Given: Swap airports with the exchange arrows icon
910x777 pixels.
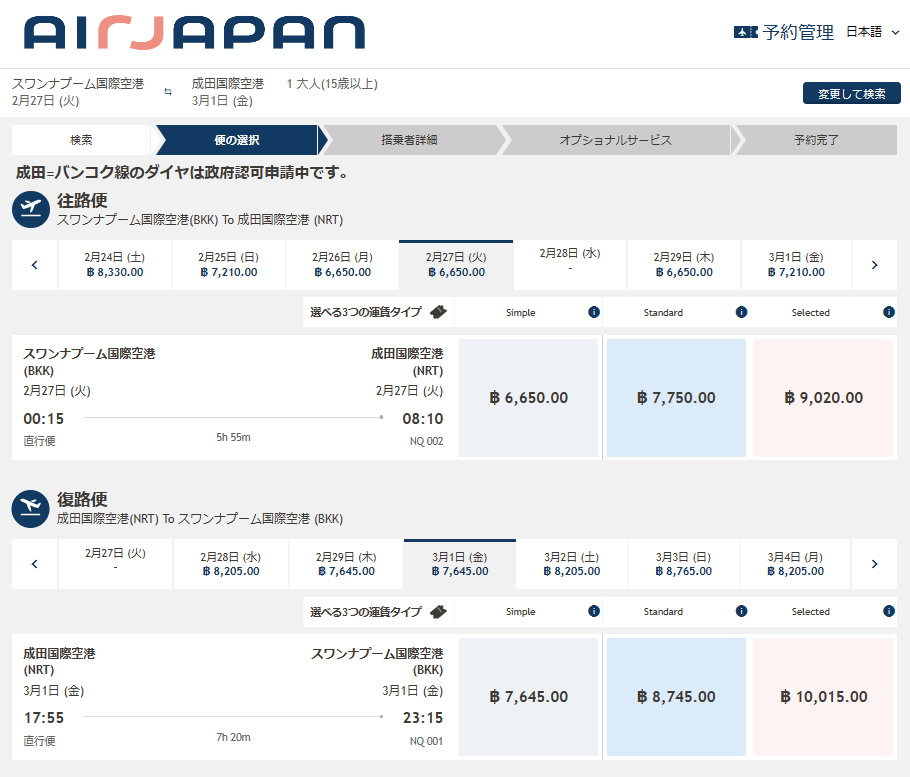Looking at the screenshot, I should click(x=168, y=92).
